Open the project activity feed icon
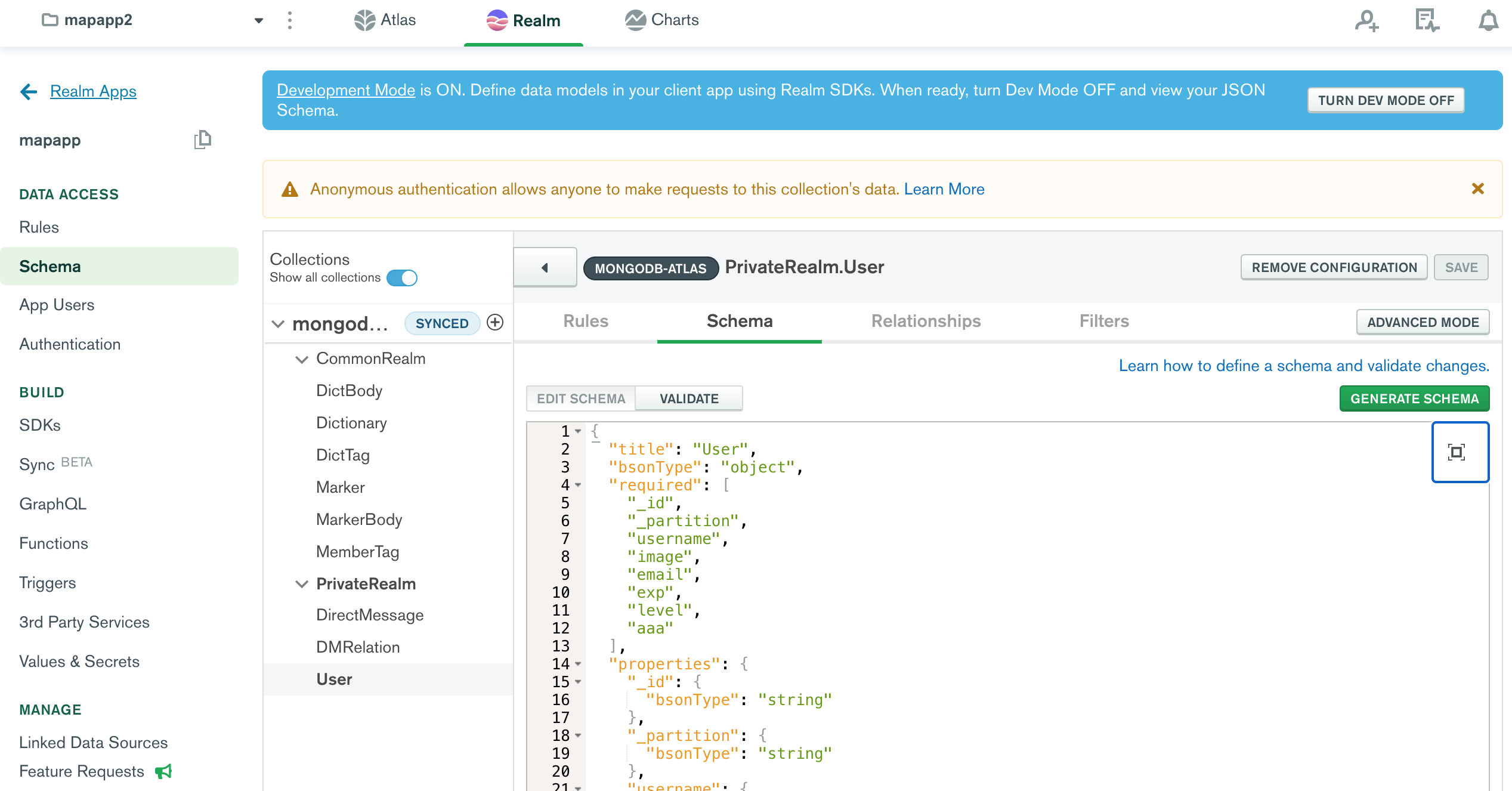The image size is (1512, 791). [1427, 21]
